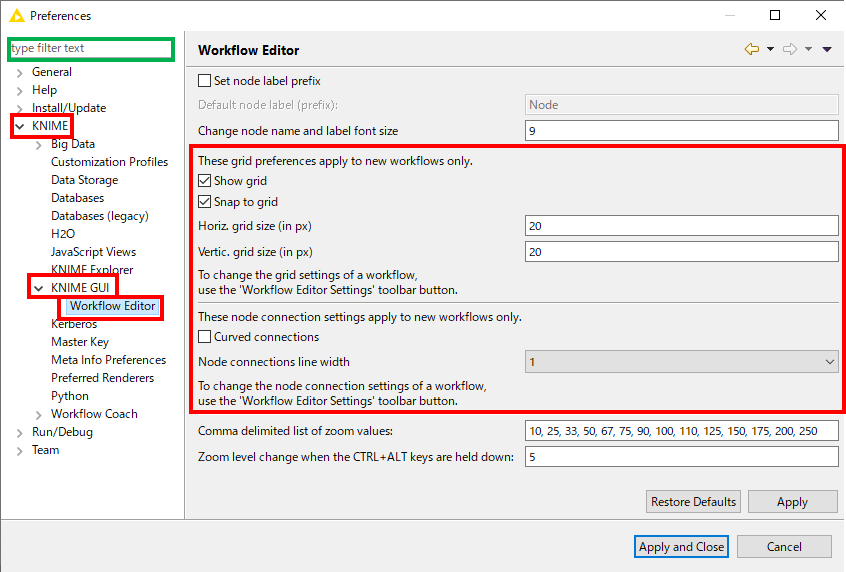Open the forward history dropdown arrow
846x572 pixels.
point(808,49)
